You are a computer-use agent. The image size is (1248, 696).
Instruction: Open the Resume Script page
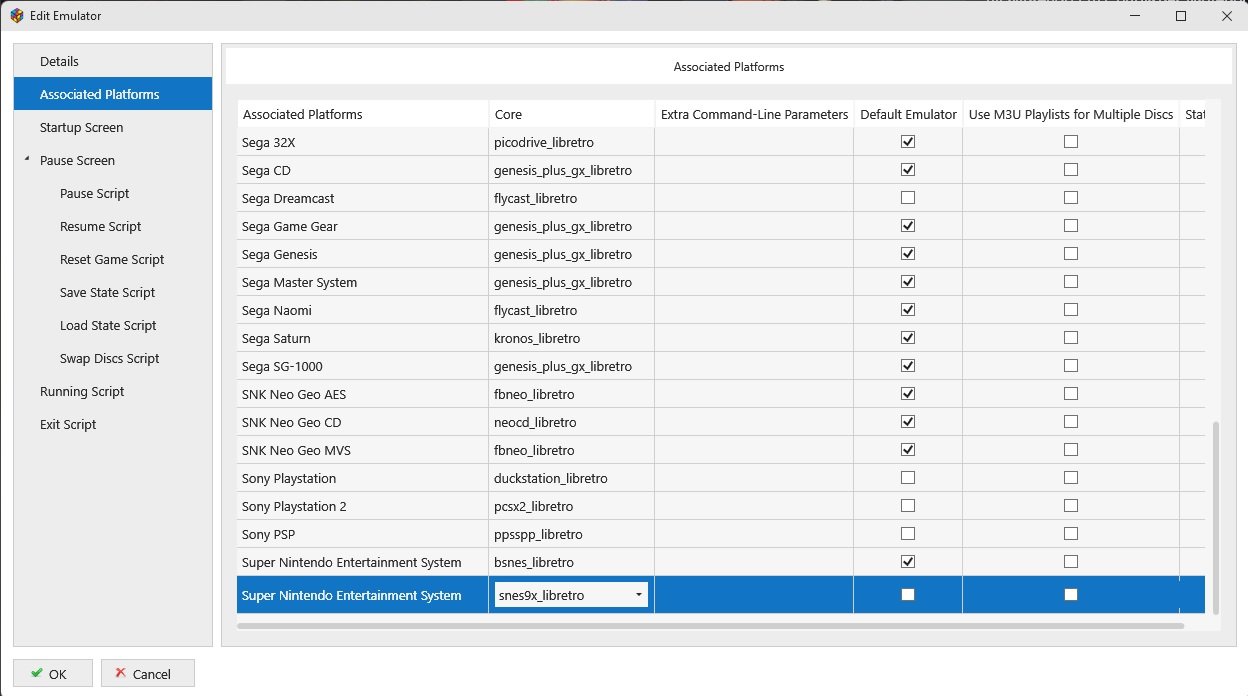(x=113, y=226)
